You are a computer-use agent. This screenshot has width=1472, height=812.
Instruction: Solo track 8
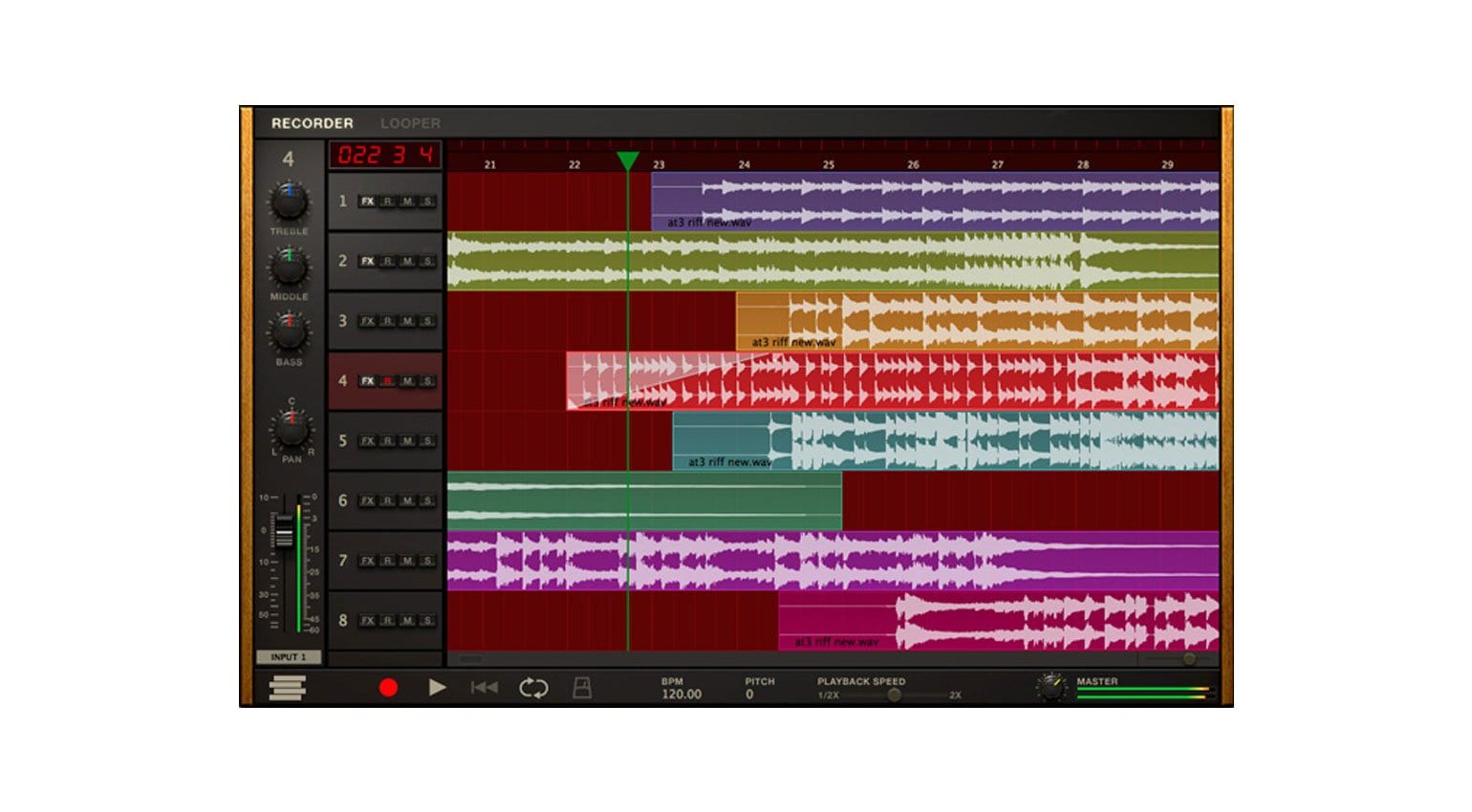coord(427,621)
